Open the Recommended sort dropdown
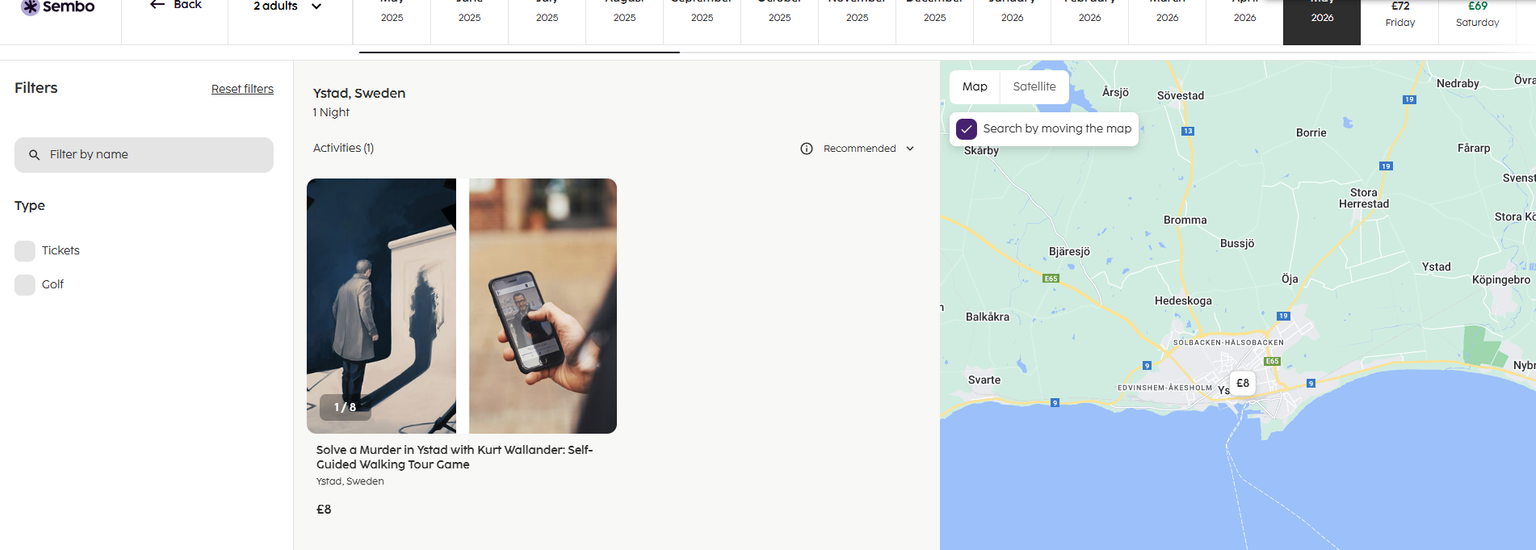 (x=868, y=149)
